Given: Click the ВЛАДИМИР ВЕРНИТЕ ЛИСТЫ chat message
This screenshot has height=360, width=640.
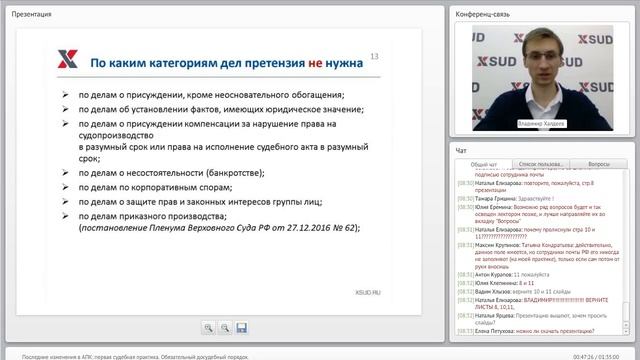Looking at the screenshot, I should tap(533, 303).
